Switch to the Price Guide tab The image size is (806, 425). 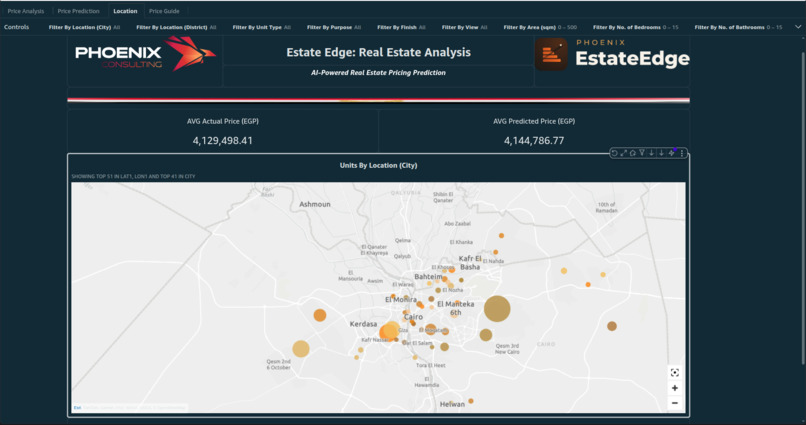click(x=164, y=11)
